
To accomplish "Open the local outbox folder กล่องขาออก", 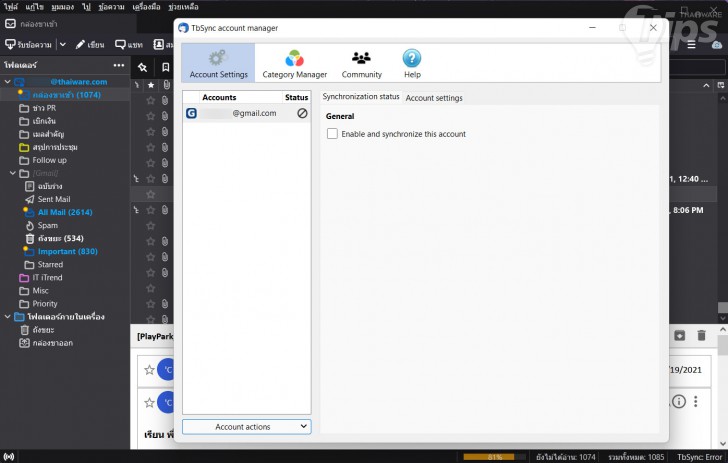I will pos(52,343).
